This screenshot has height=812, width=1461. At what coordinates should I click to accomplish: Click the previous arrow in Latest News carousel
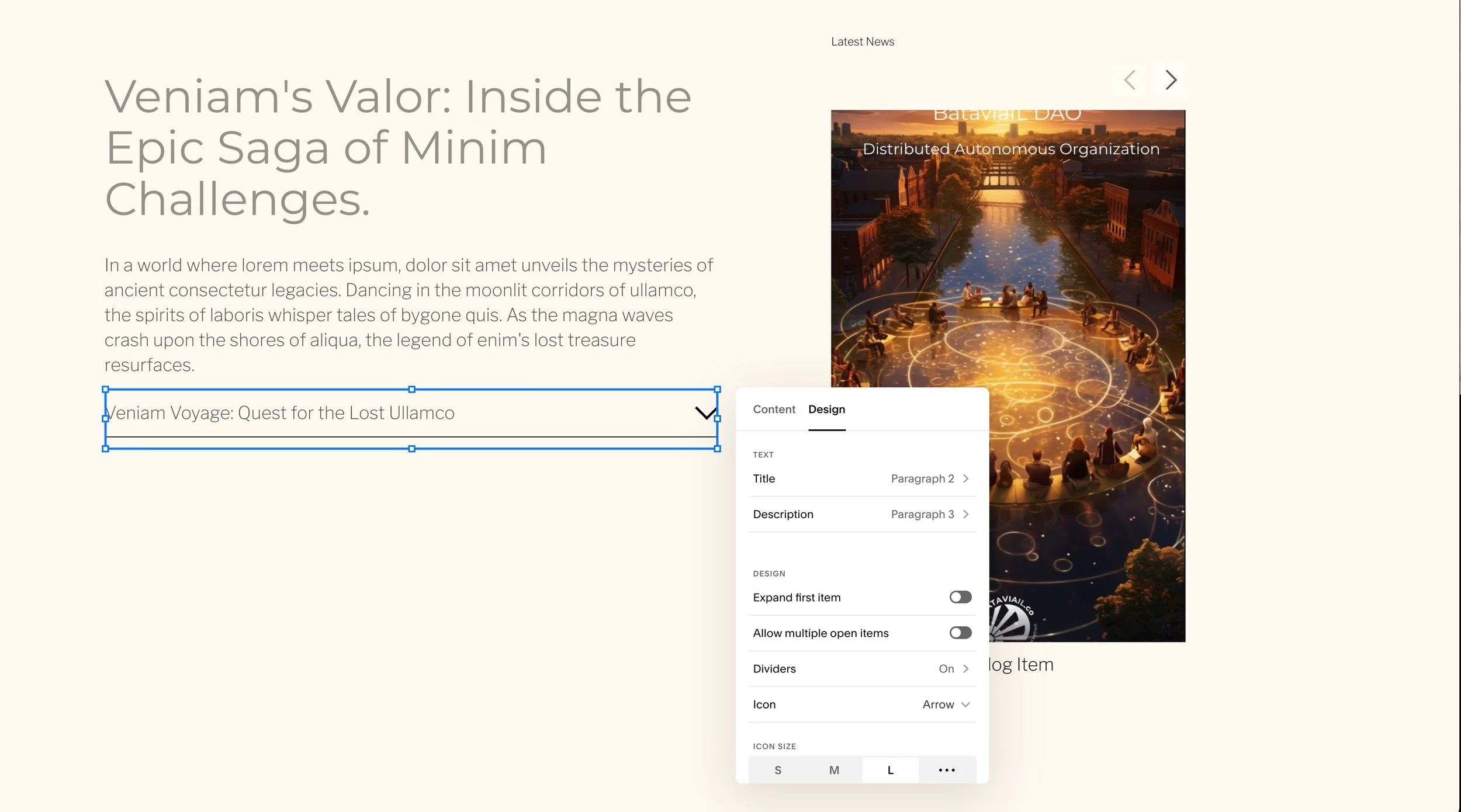click(1130, 80)
